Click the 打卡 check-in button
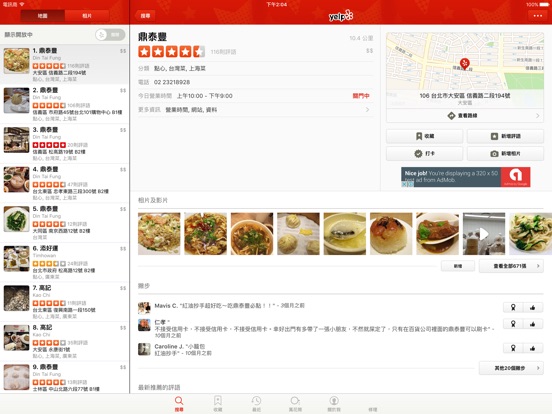 click(425, 153)
